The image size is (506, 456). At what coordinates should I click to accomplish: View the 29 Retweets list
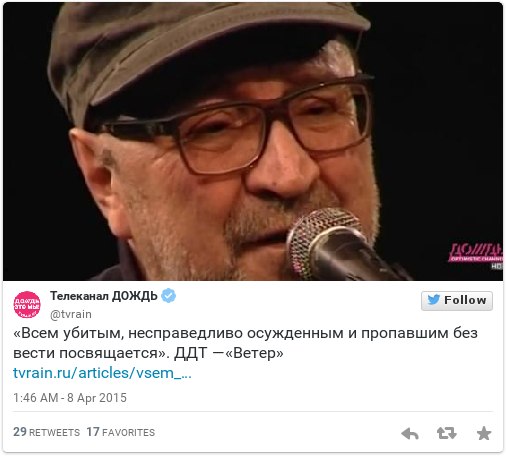[46, 432]
